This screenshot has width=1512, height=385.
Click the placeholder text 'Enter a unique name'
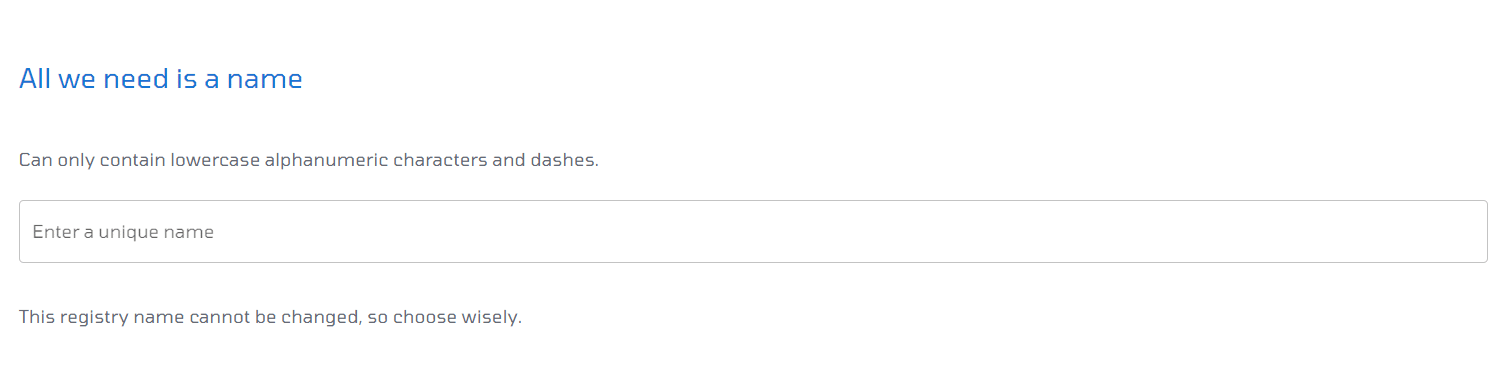click(x=123, y=232)
